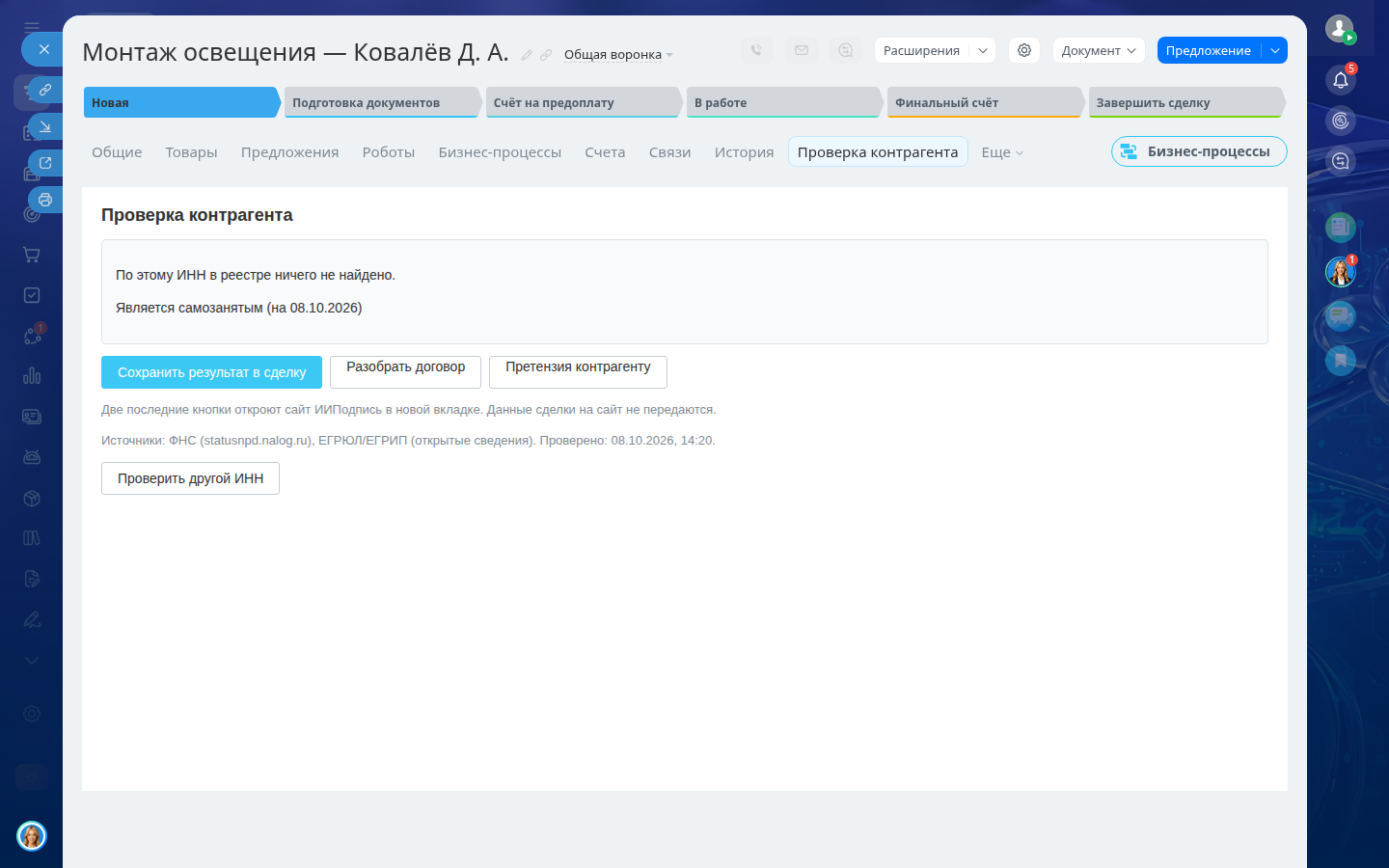This screenshot has width=1389, height=868.
Task: Expand the Расширения dropdown arrow
Action: point(983,50)
